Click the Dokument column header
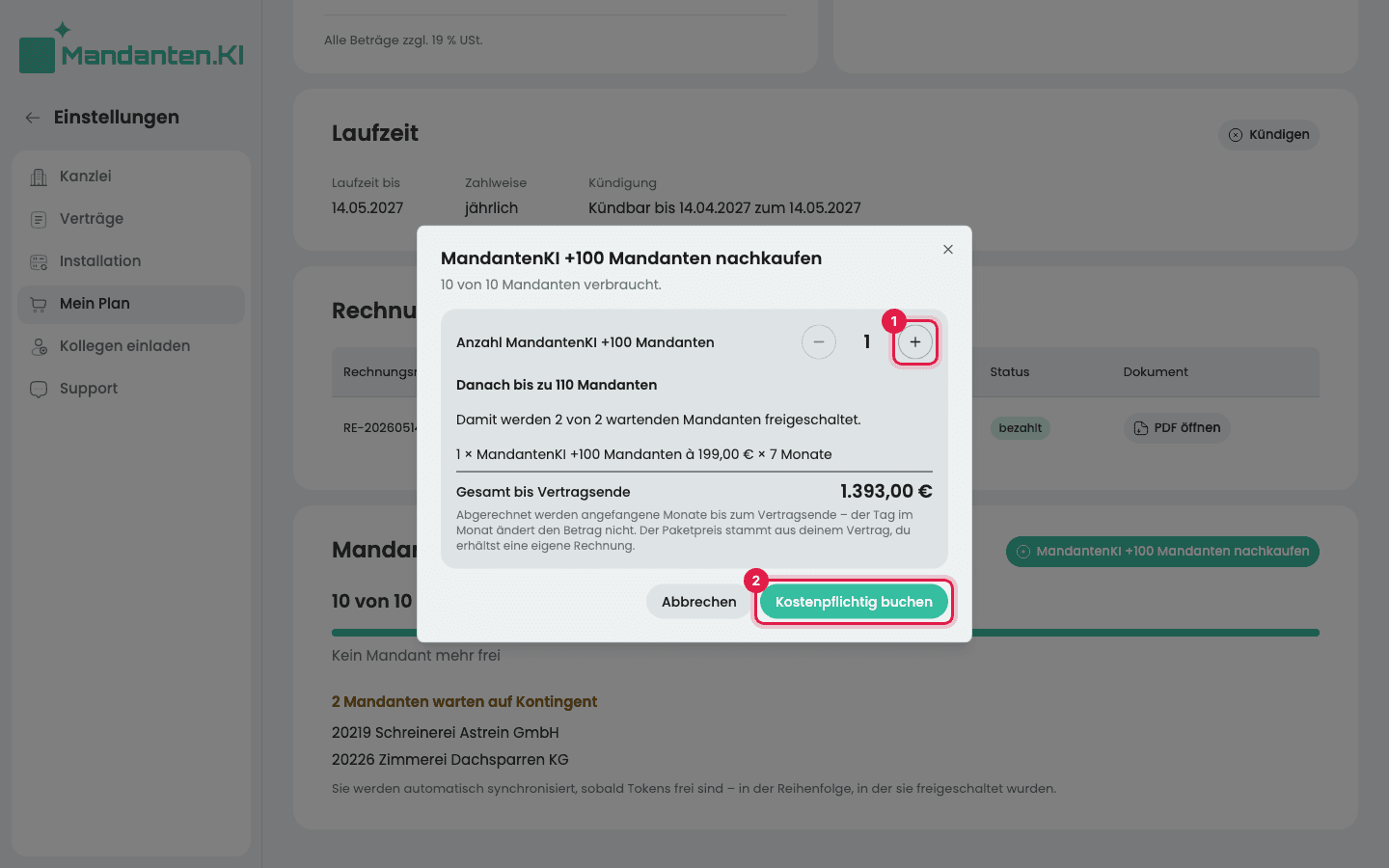The height and width of the screenshot is (868, 1389). pyautogui.click(x=1155, y=372)
